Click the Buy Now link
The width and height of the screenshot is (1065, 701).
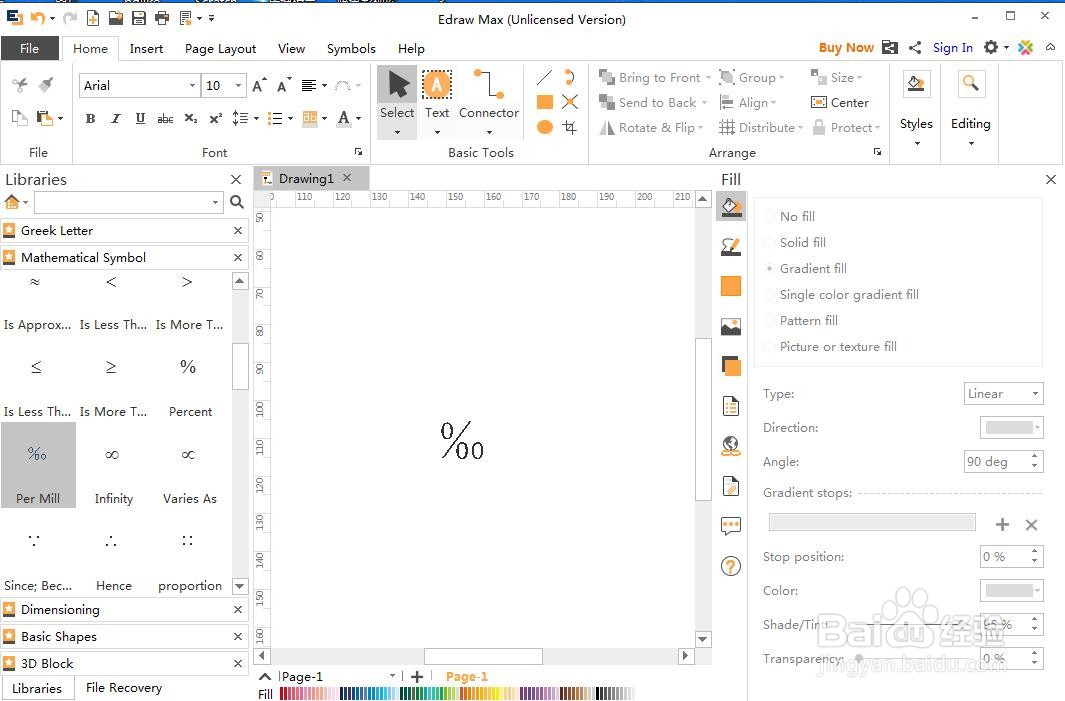(x=846, y=48)
